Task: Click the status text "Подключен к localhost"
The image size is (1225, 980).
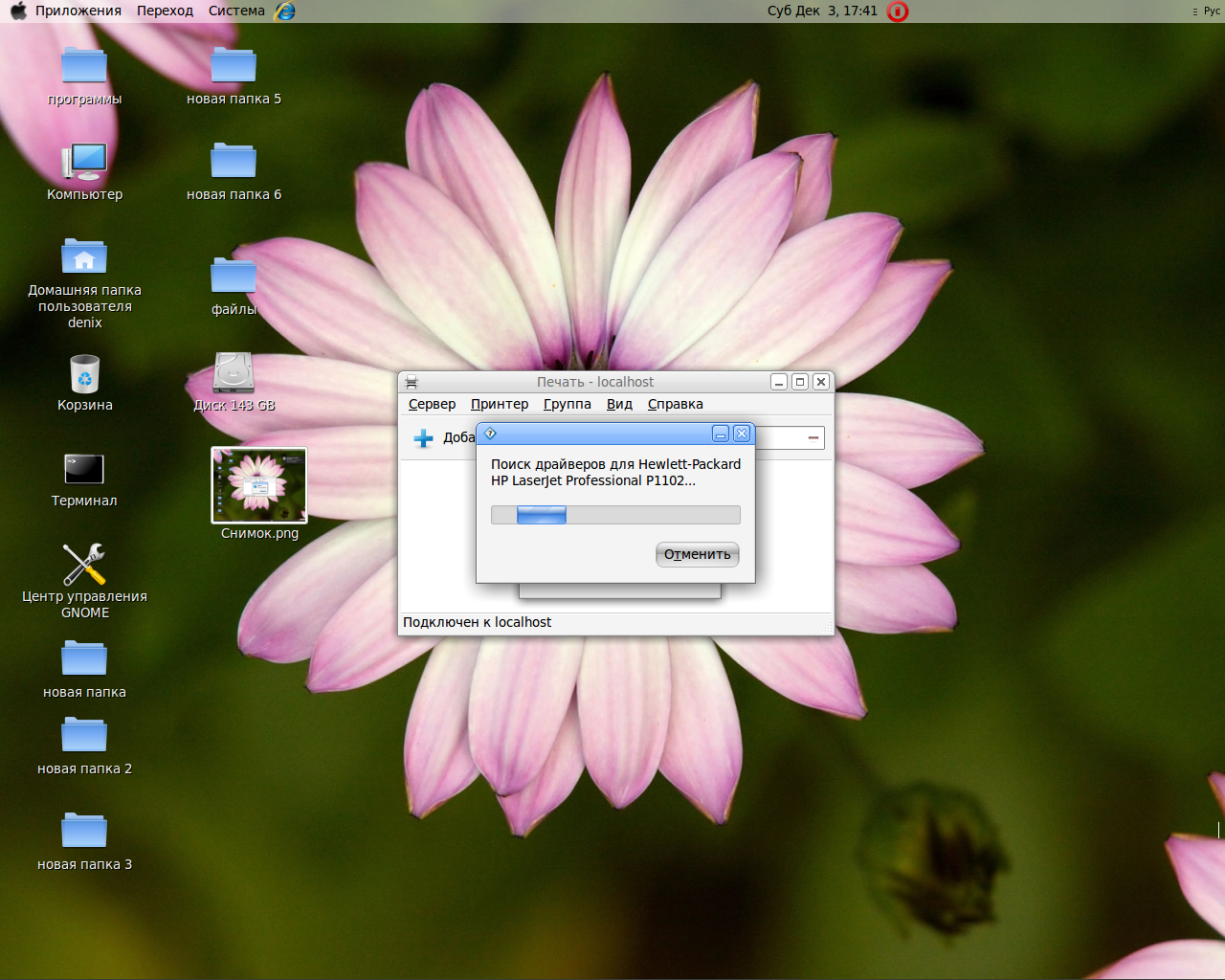Action: click(477, 622)
